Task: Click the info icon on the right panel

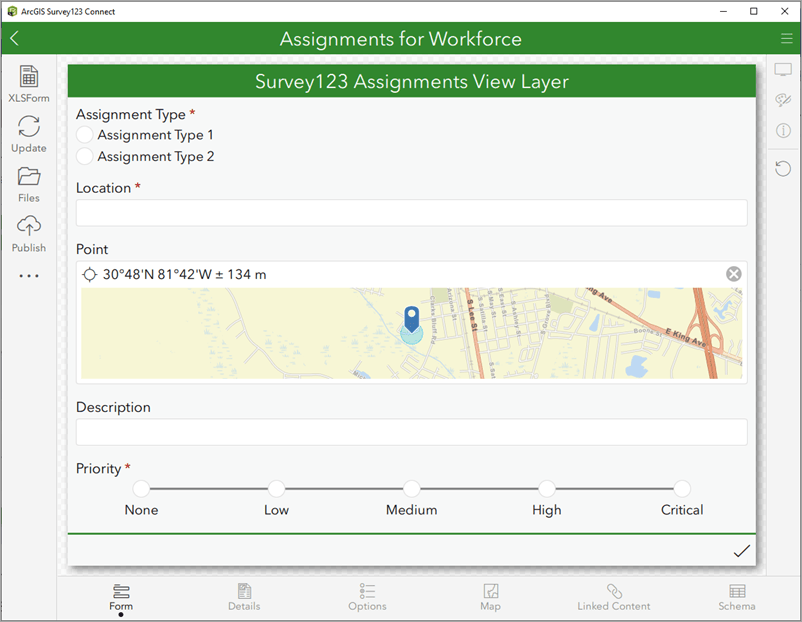Action: coord(783,130)
